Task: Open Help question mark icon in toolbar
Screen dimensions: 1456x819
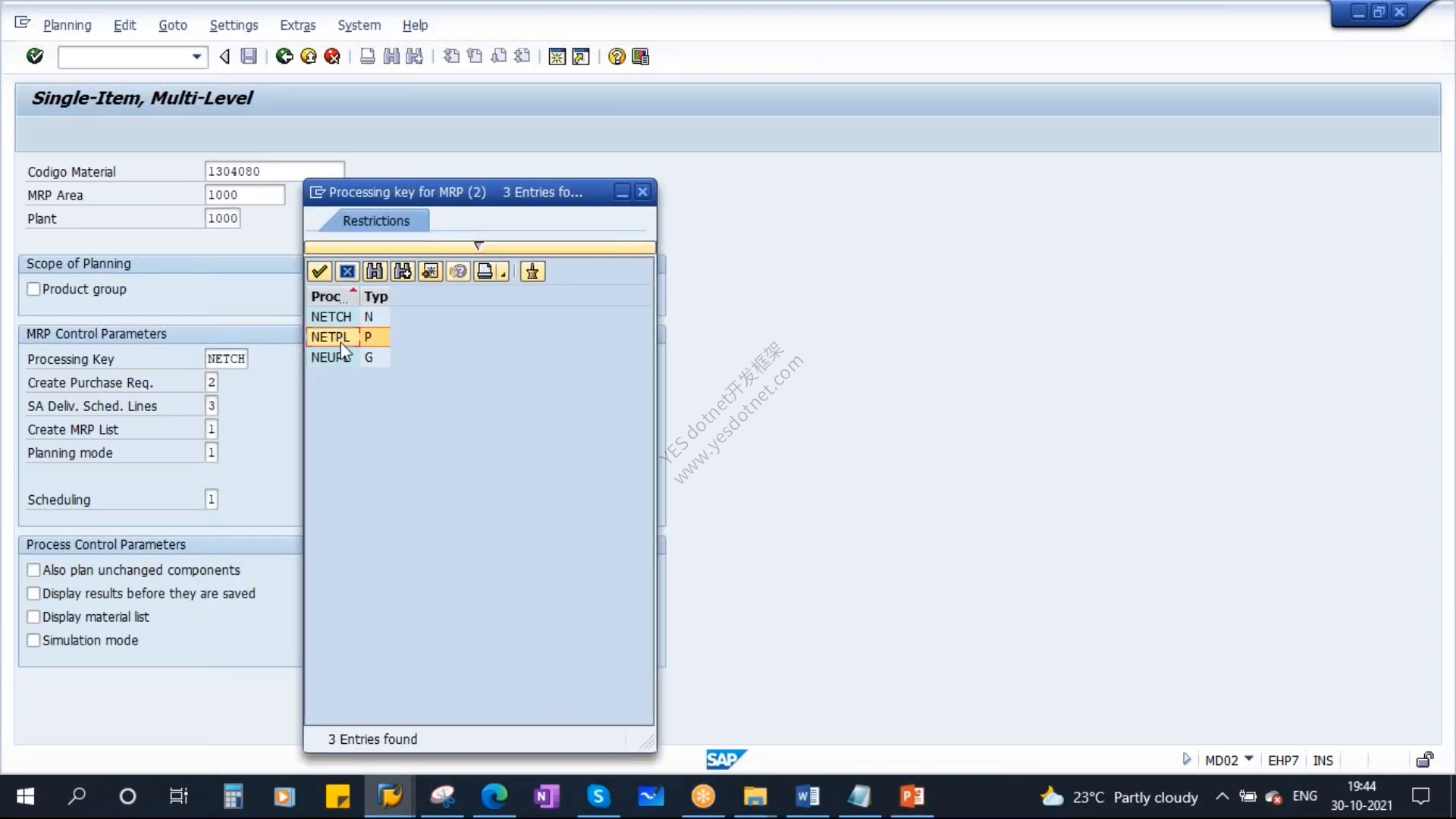Action: [617, 56]
